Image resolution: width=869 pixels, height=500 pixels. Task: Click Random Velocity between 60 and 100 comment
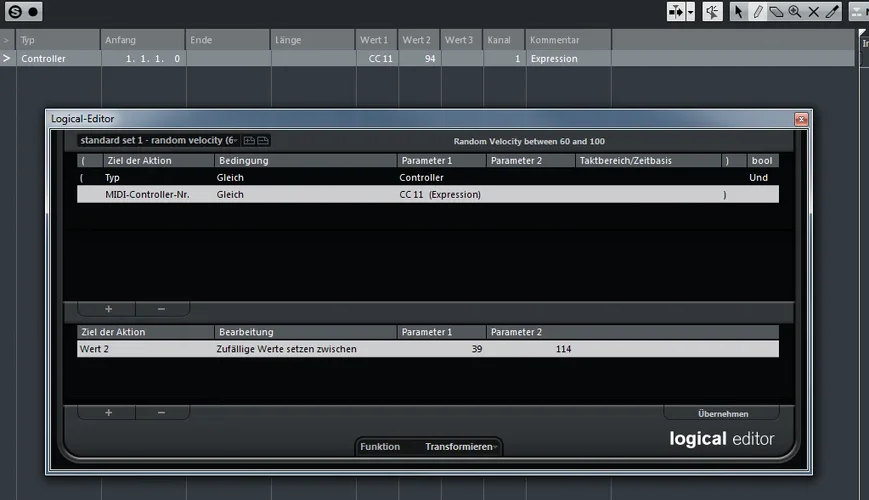[x=529, y=141]
